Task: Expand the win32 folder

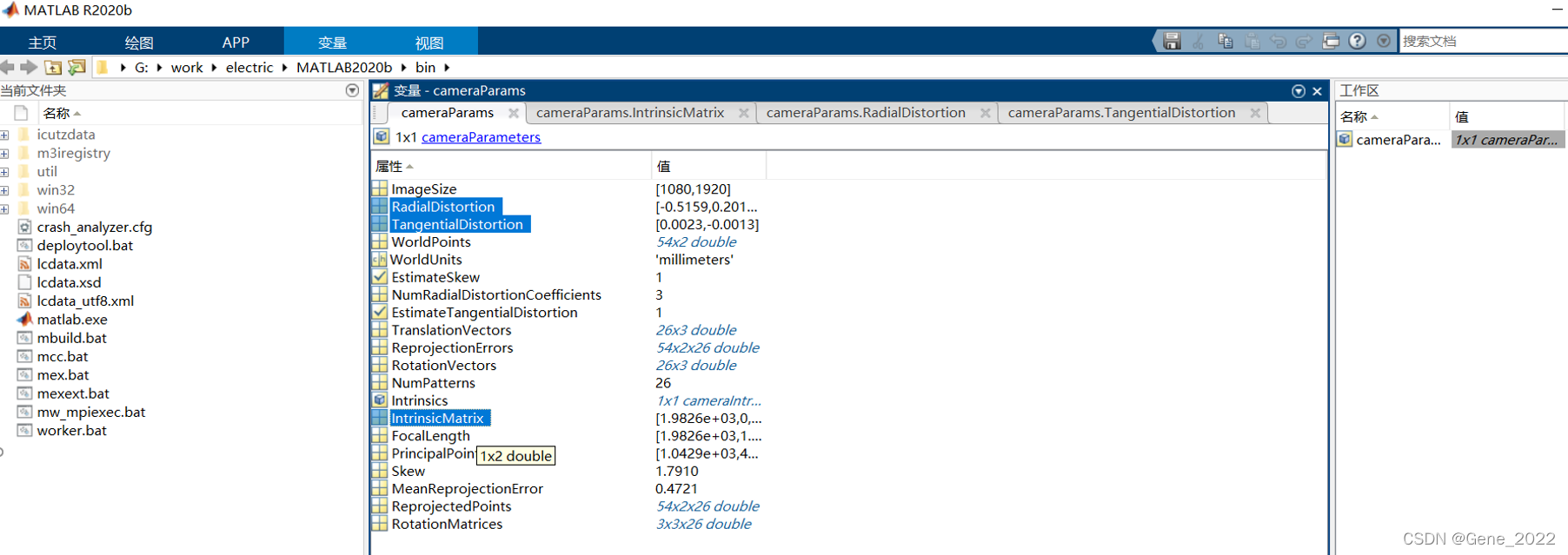Action: [4, 190]
